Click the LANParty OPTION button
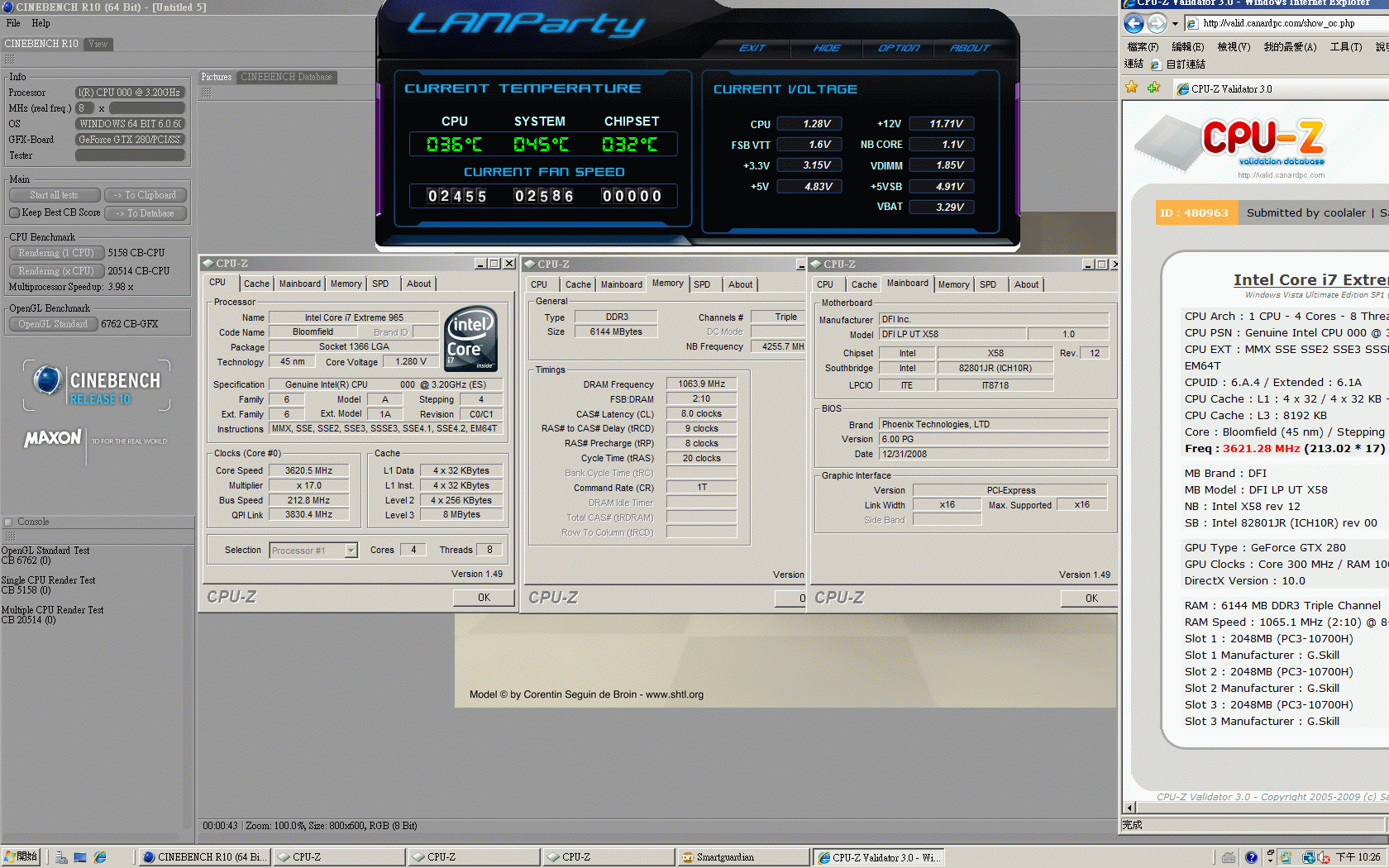 coord(899,48)
